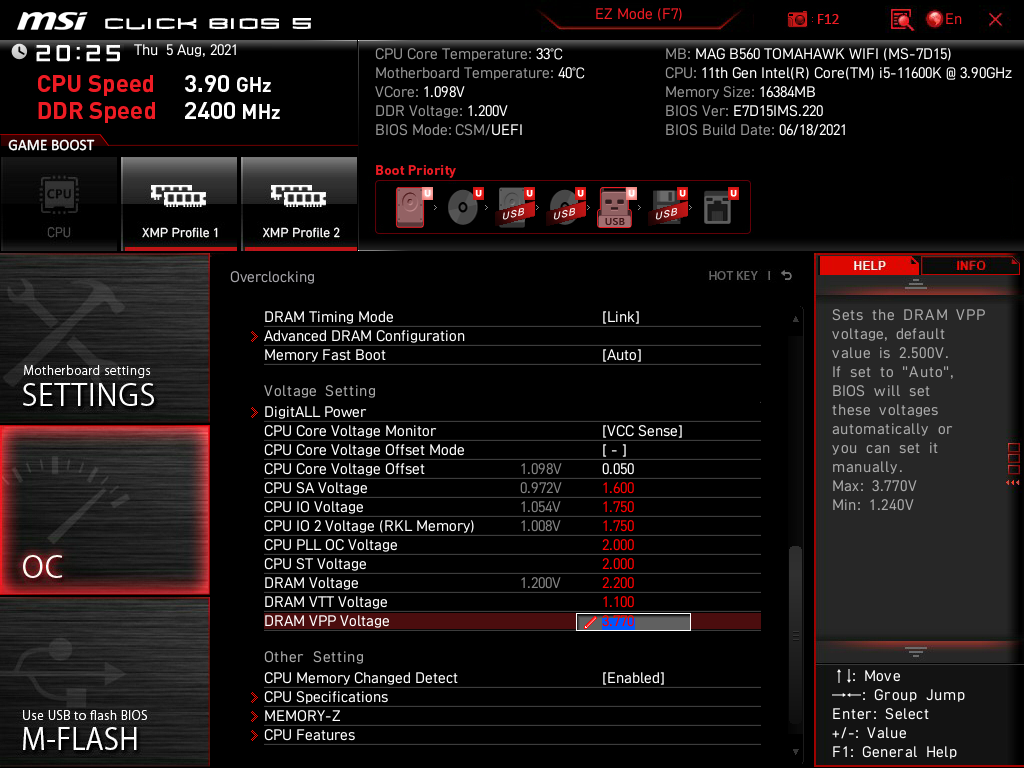Open the SETTINGS motherboard section
The image size is (1024, 768).
click(104, 338)
